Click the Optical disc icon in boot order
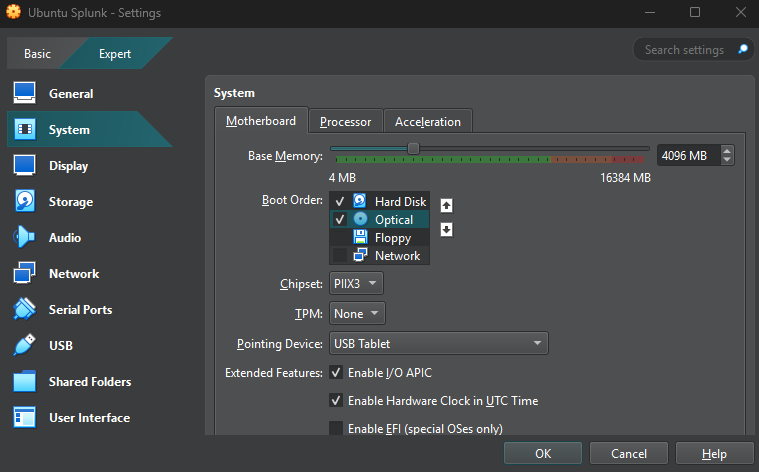Screen dimensions: 759x472 coord(360,219)
